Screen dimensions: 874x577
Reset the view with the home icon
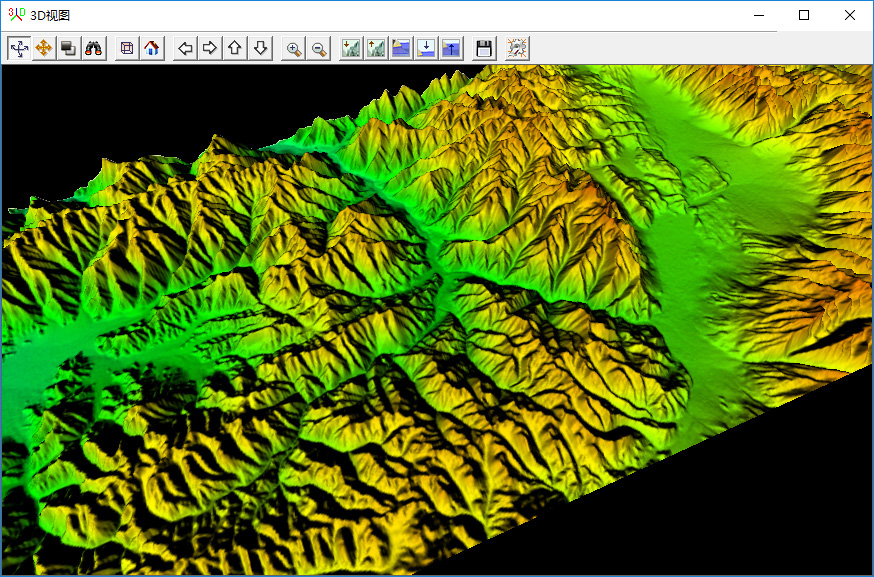tap(151, 48)
